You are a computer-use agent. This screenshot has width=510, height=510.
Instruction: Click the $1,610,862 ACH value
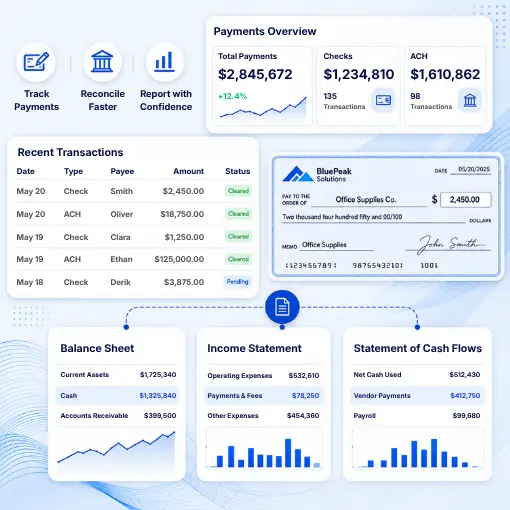click(445, 74)
